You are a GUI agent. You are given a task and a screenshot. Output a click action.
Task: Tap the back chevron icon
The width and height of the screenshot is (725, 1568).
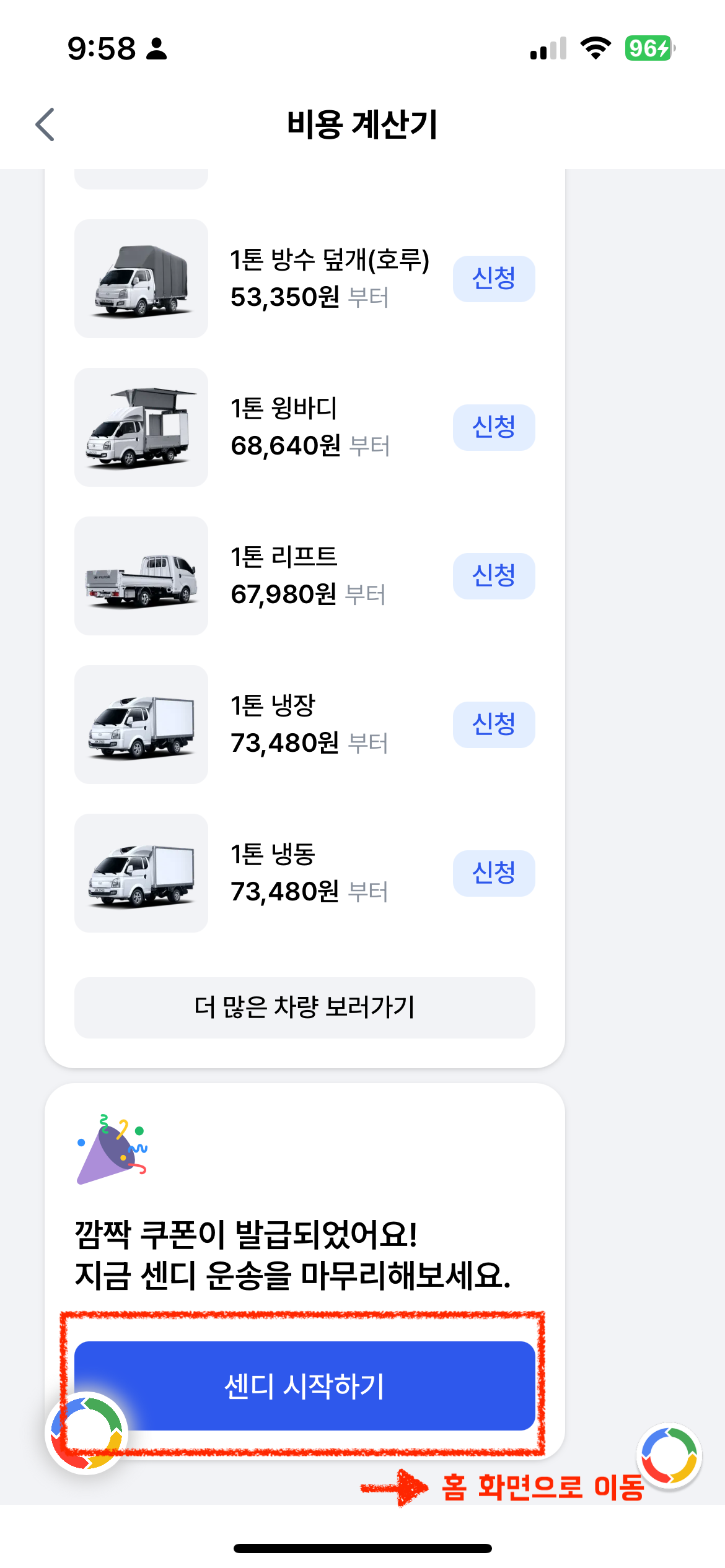(45, 124)
